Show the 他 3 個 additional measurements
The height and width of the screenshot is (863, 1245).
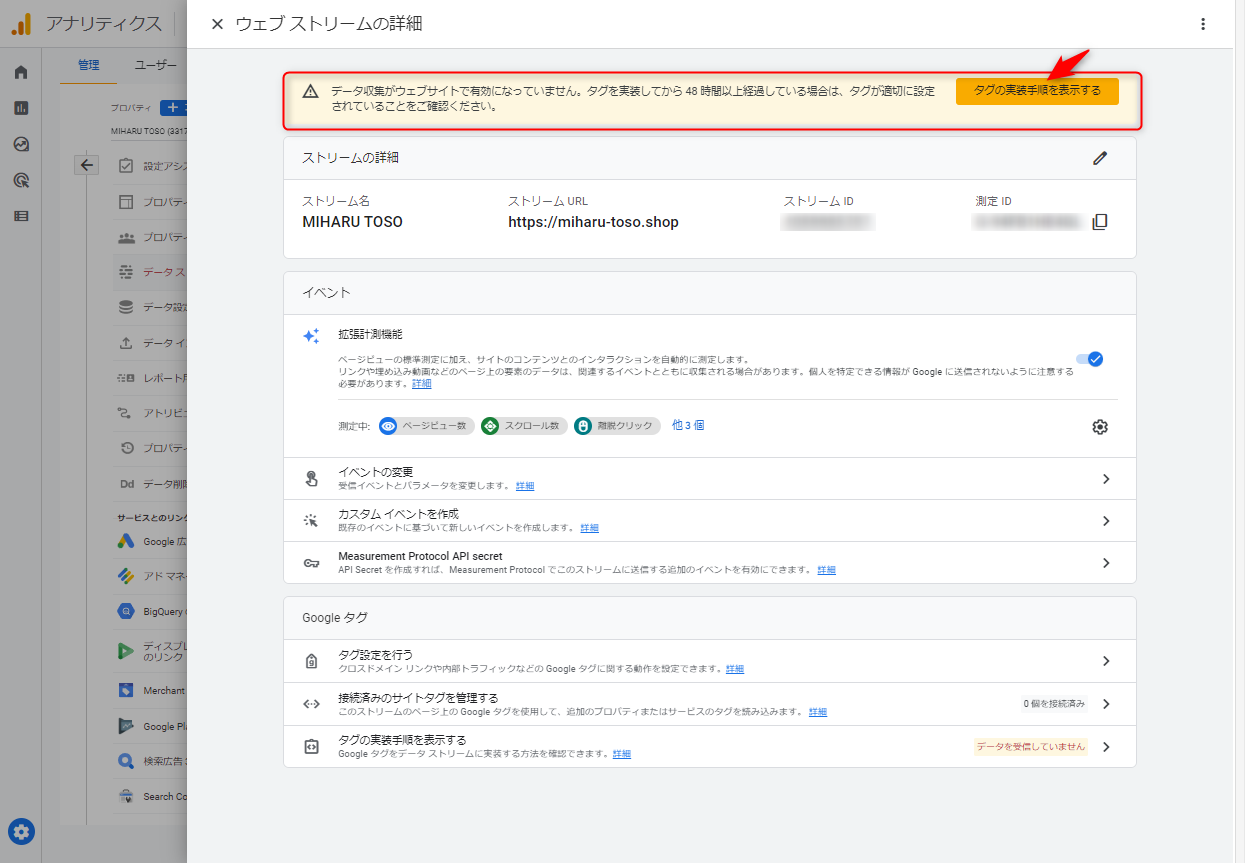(688, 425)
